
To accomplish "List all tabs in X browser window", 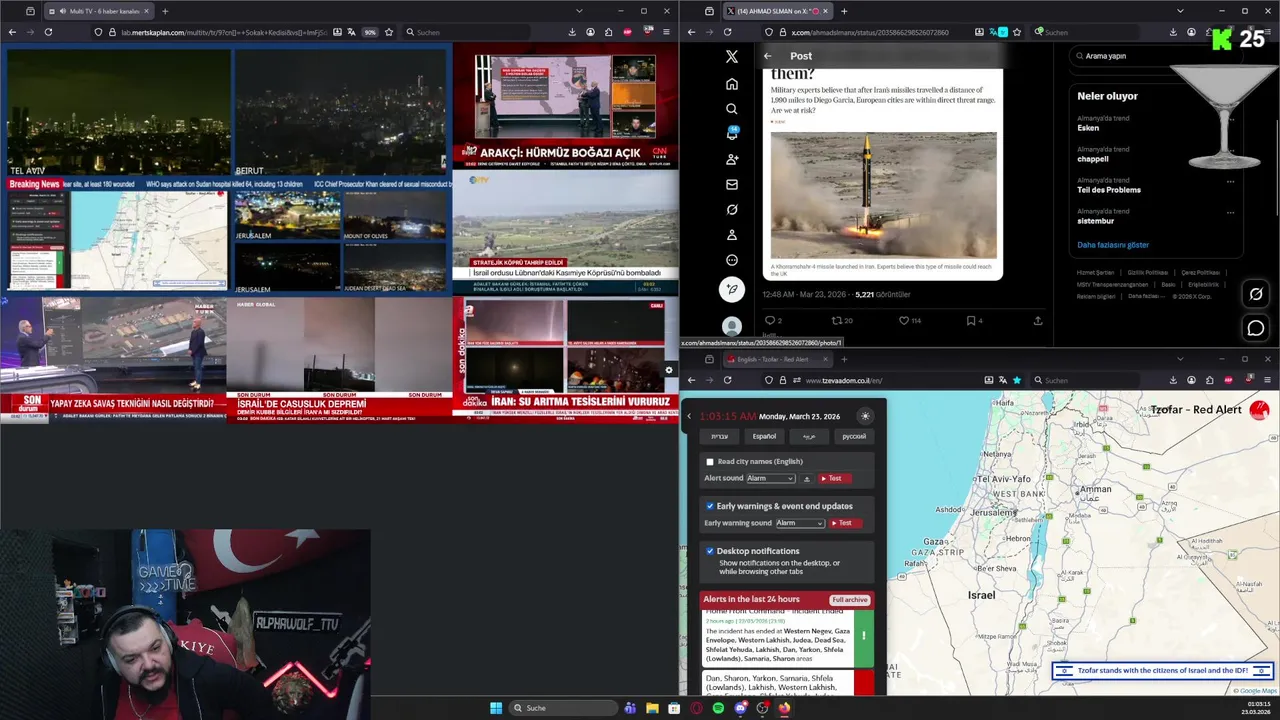I will click(1180, 11).
